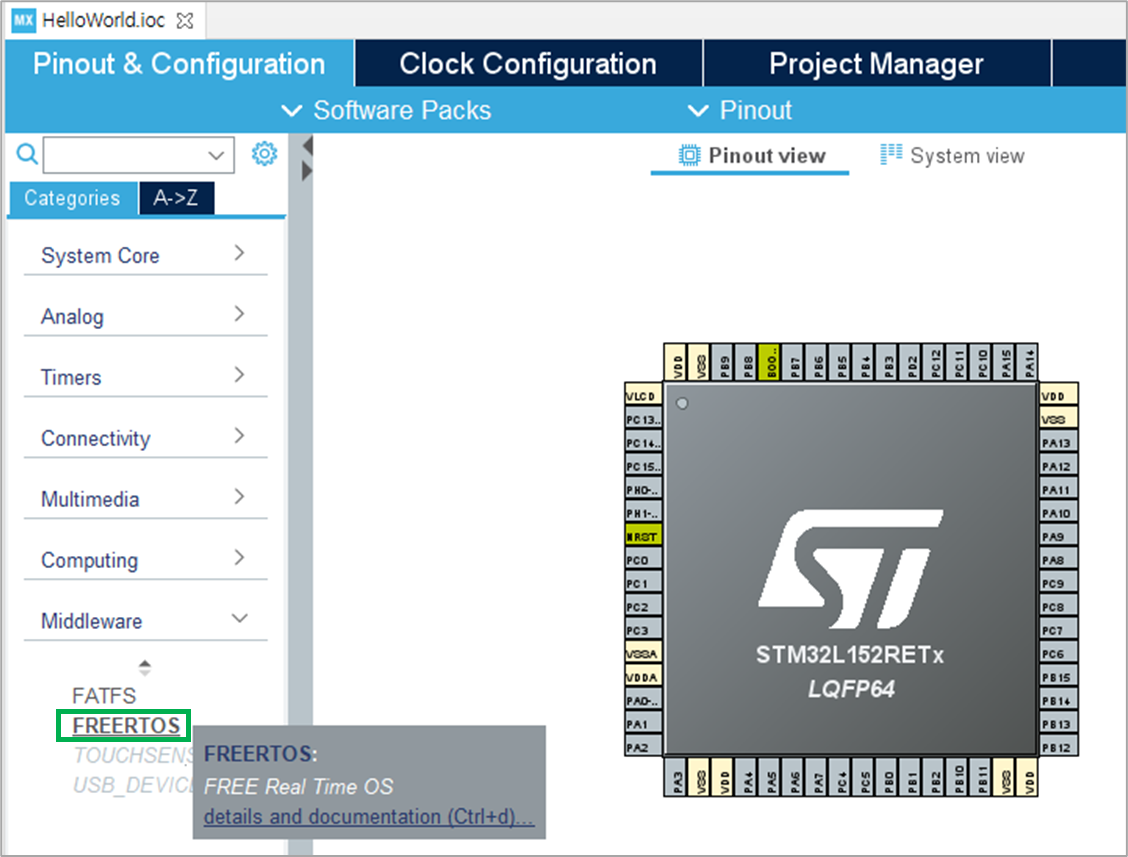Click the VDDA pin on chip
The height and width of the screenshot is (857, 1128).
pyautogui.click(x=642, y=677)
